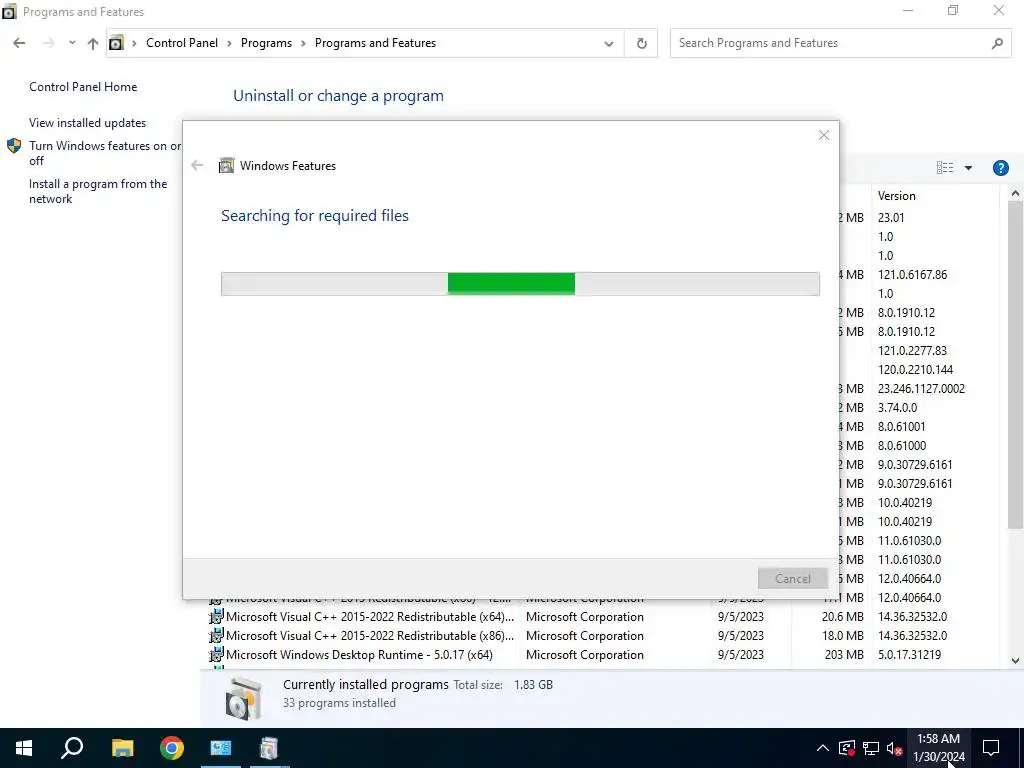This screenshot has height=768, width=1024.
Task: Go up one folder level
Action: coord(93,43)
